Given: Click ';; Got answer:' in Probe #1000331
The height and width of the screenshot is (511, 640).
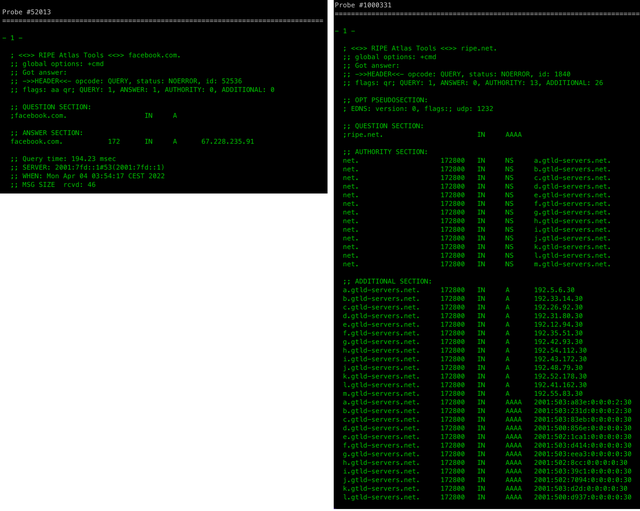Looking at the screenshot, I should pos(371,65).
